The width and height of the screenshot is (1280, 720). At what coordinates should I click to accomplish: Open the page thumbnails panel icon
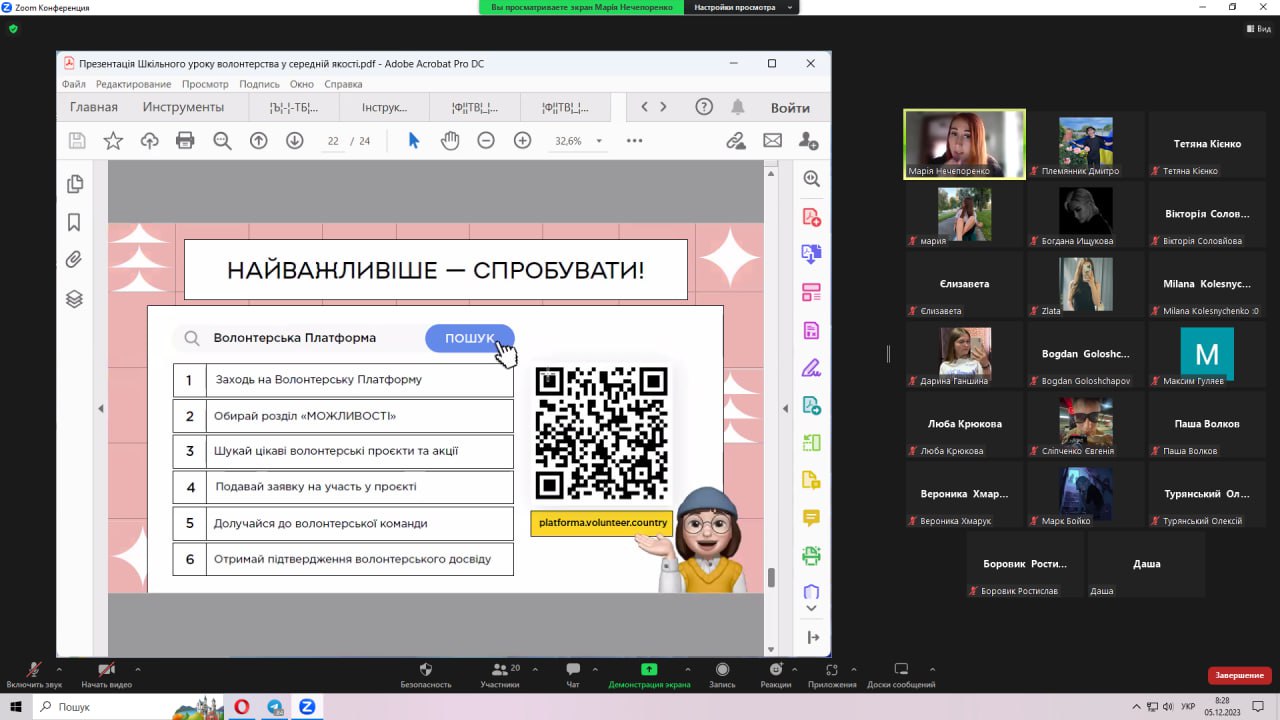point(74,184)
